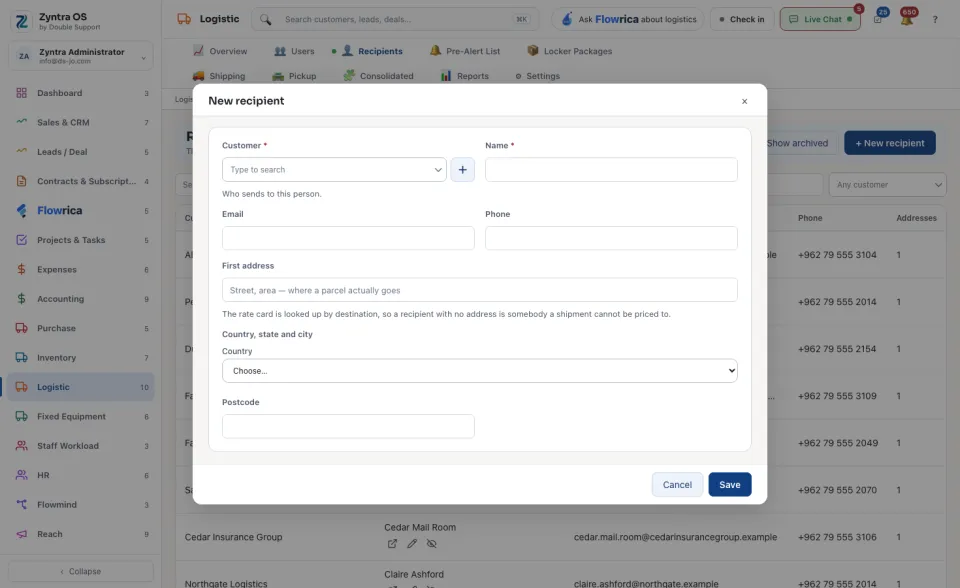Focus the Name input field
The image size is (960, 588).
point(611,170)
